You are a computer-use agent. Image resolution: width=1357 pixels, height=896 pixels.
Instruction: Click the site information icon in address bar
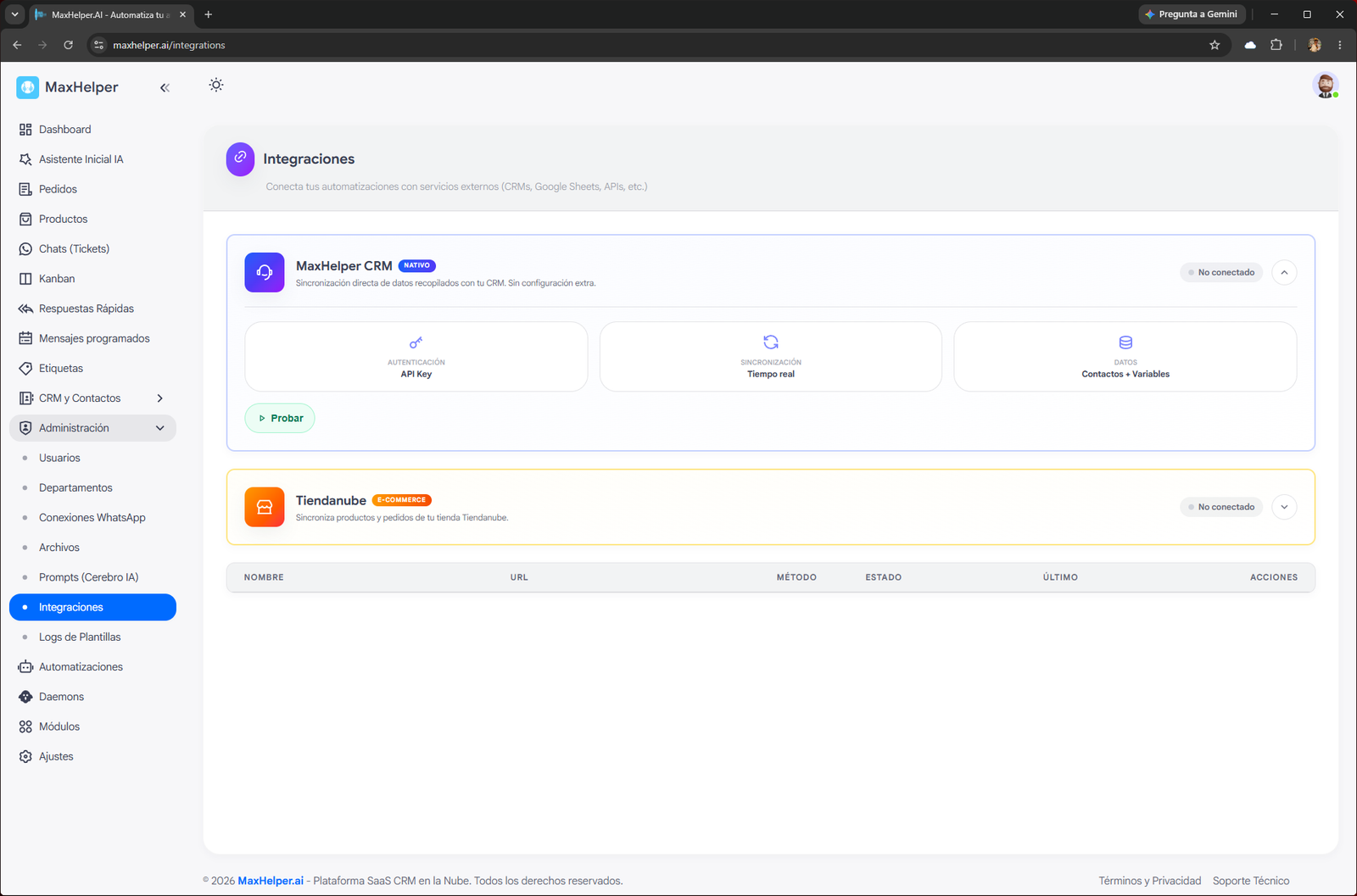99,45
